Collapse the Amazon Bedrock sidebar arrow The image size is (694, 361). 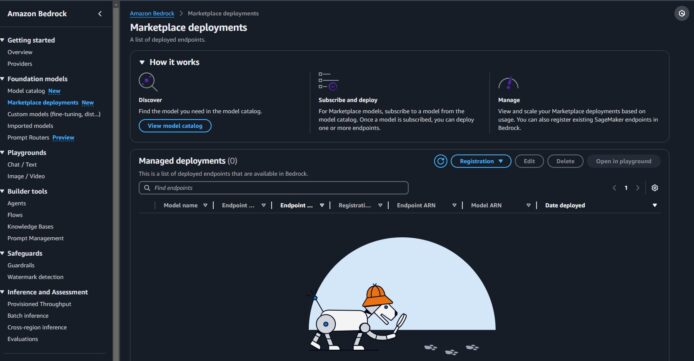click(100, 14)
